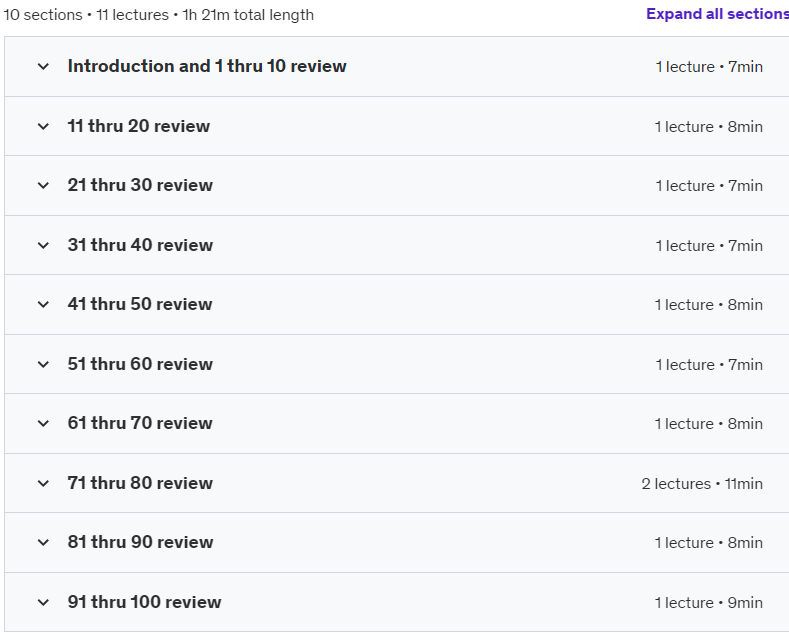The height and width of the screenshot is (640, 789).
Task: Expand chevron beside 71 thru 80 review
Action: point(43,484)
